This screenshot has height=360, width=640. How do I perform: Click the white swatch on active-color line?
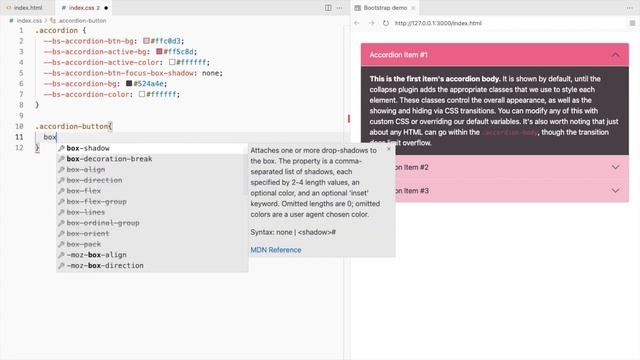[172, 62]
